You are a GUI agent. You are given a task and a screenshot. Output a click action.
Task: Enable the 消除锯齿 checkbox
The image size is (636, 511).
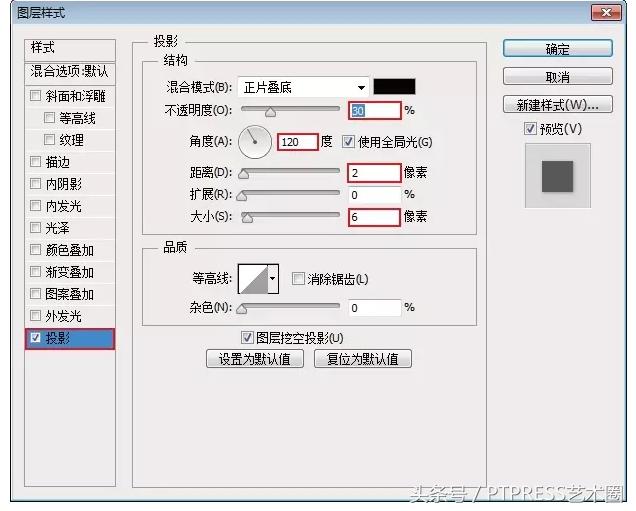coord(298,279)
